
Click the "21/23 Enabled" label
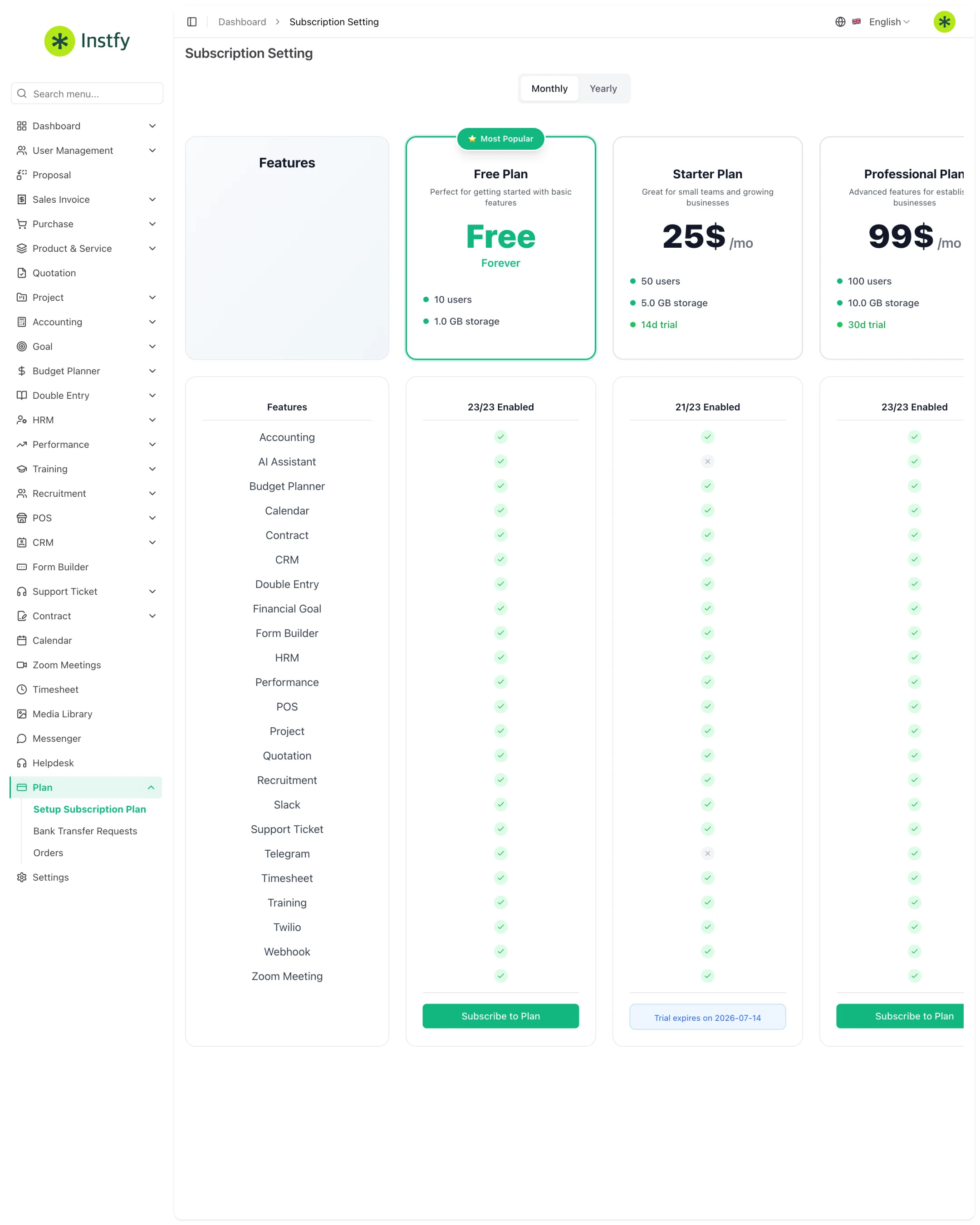pos(707,407)
